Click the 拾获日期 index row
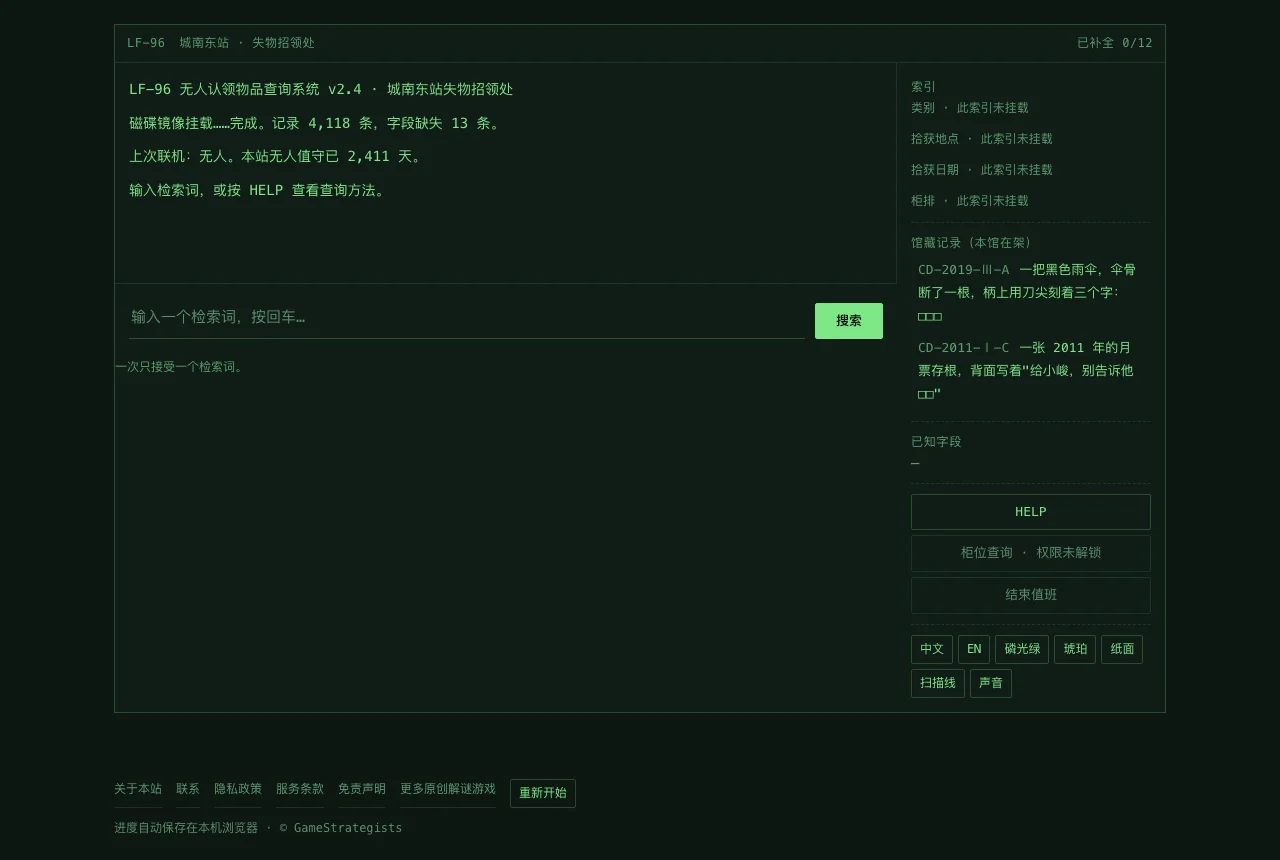The width and height of the screenshot is (1280, 860). 982,170
